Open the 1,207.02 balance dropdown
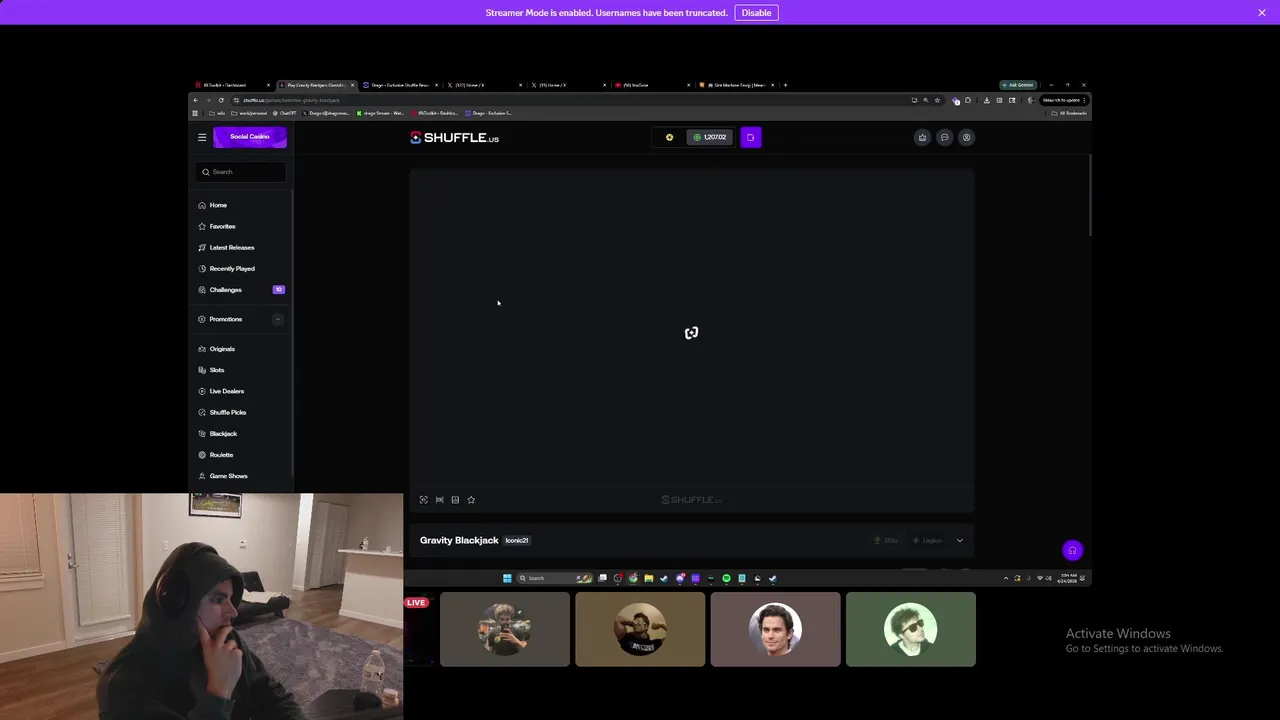 pyautogui.click(x=710, y=137)
